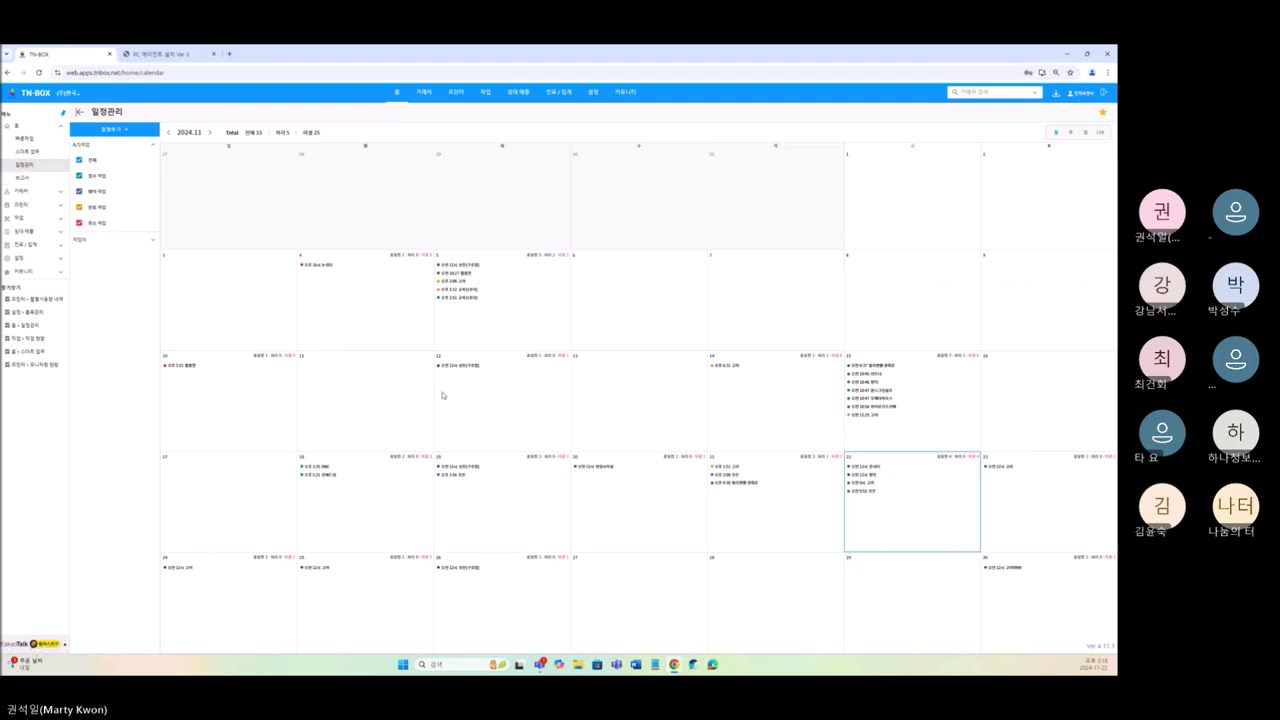The image size is (1280, 720).
Task: Toggle the 예약 작업 checkbox
Action: (x=80, y=191)
